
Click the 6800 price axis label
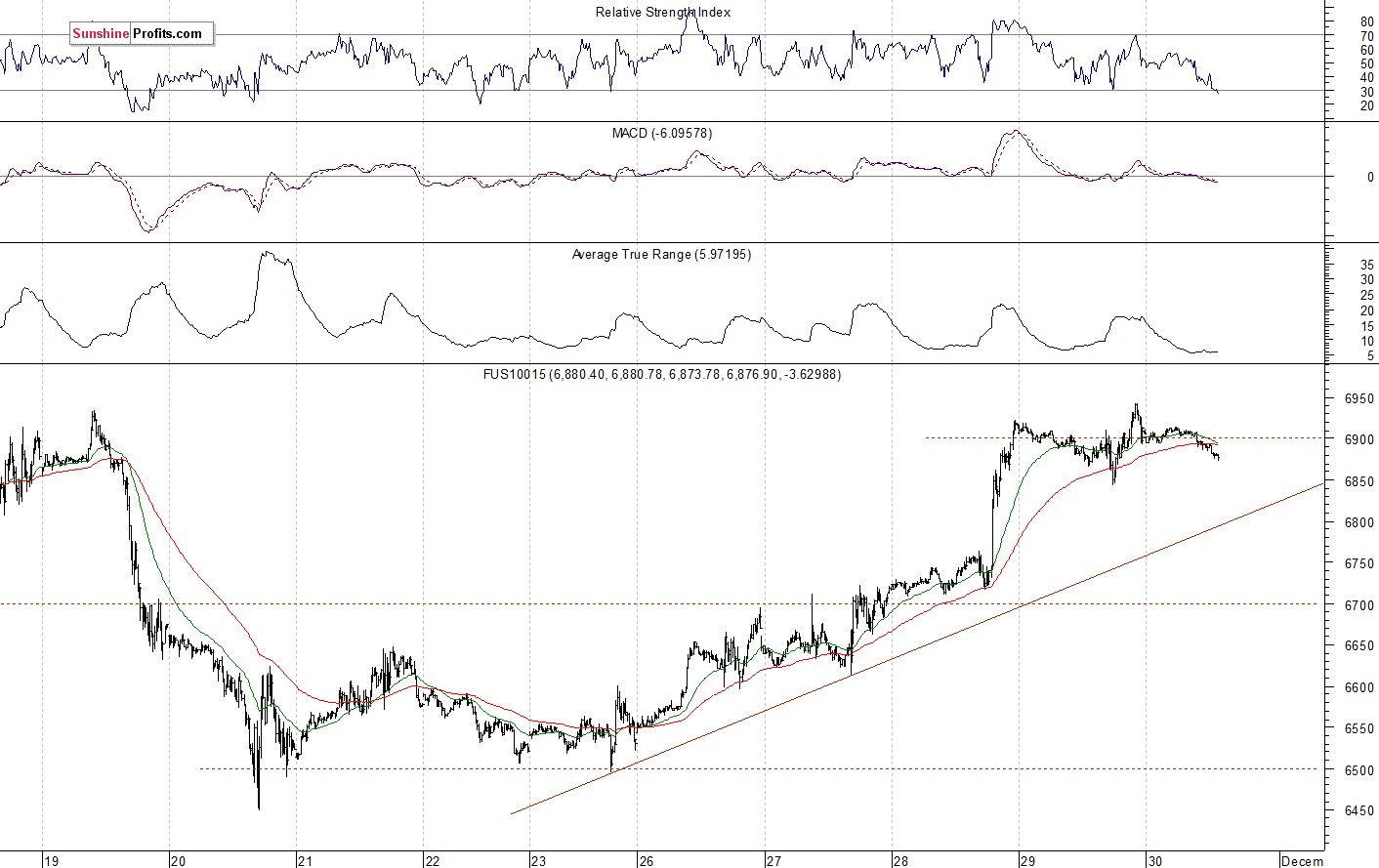coord(1358,523)
